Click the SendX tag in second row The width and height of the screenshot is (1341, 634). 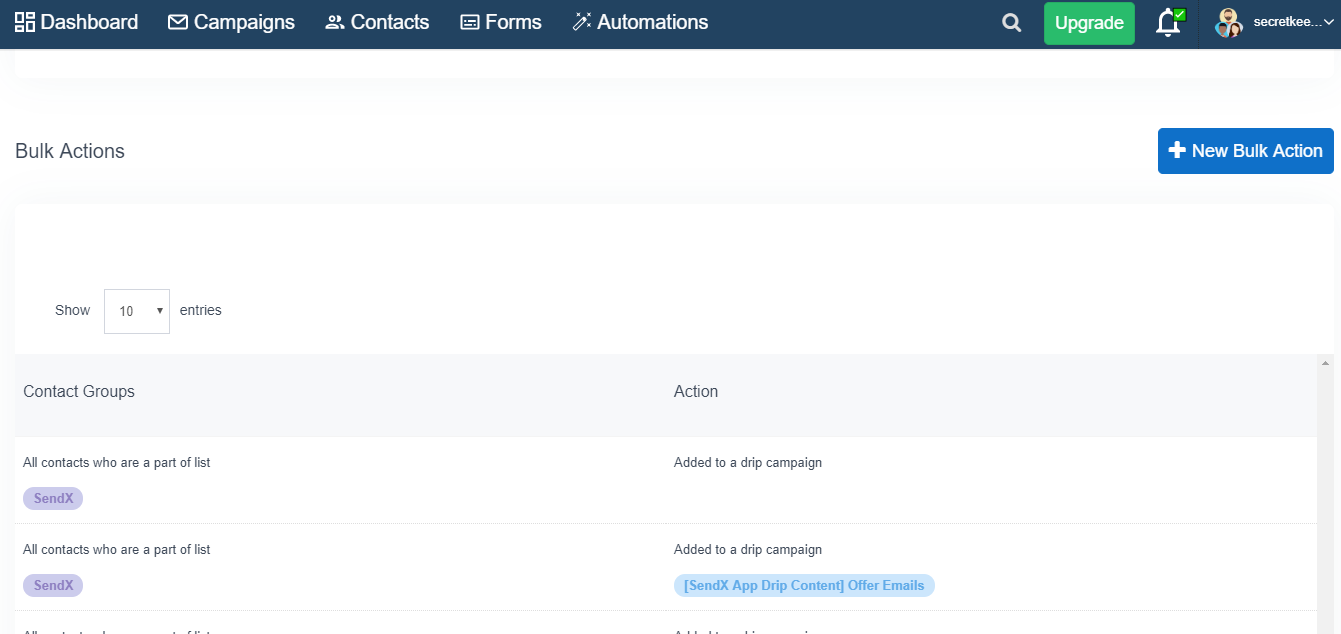(53, 585)
